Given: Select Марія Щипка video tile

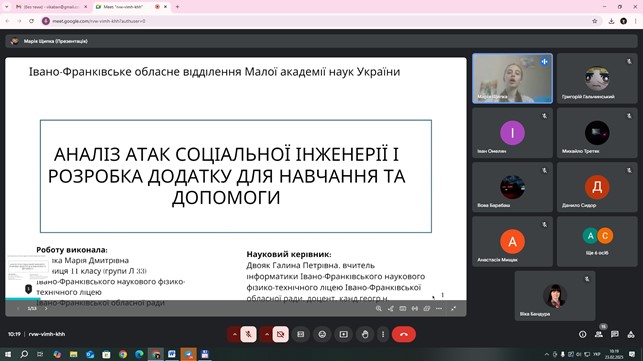Looking at the screenshot, I should 512,78.
